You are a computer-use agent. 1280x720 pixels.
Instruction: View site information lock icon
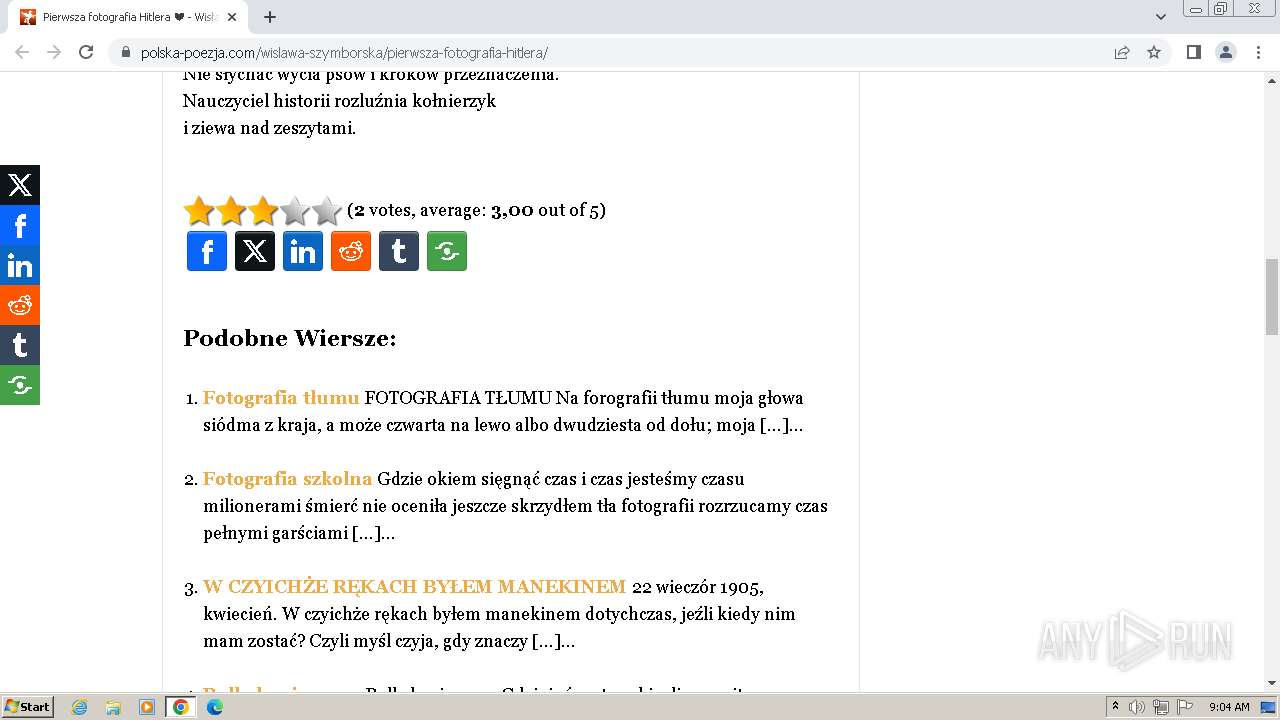pos(125,52)
